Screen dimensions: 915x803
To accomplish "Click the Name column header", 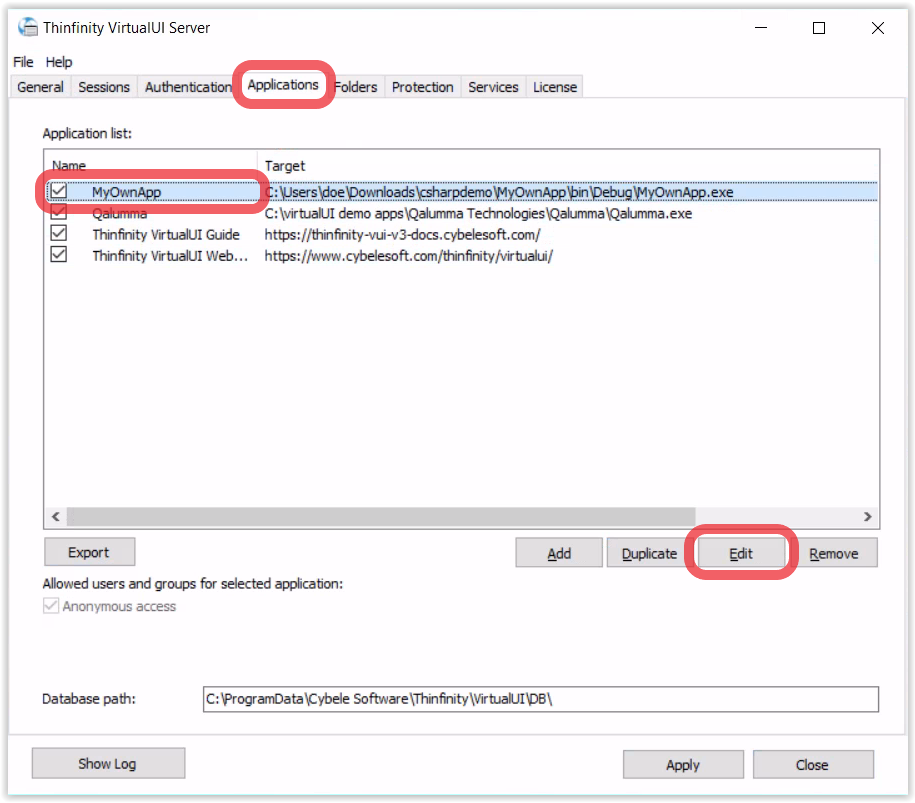I will (151, 166).
